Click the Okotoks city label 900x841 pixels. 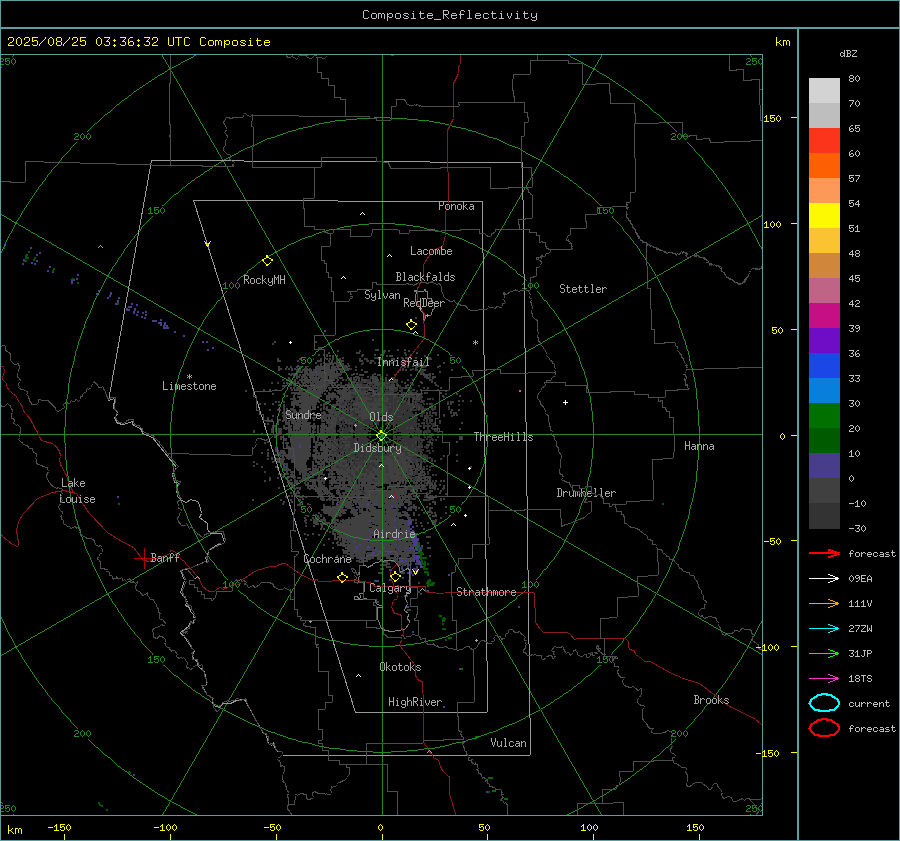[400, 667]
